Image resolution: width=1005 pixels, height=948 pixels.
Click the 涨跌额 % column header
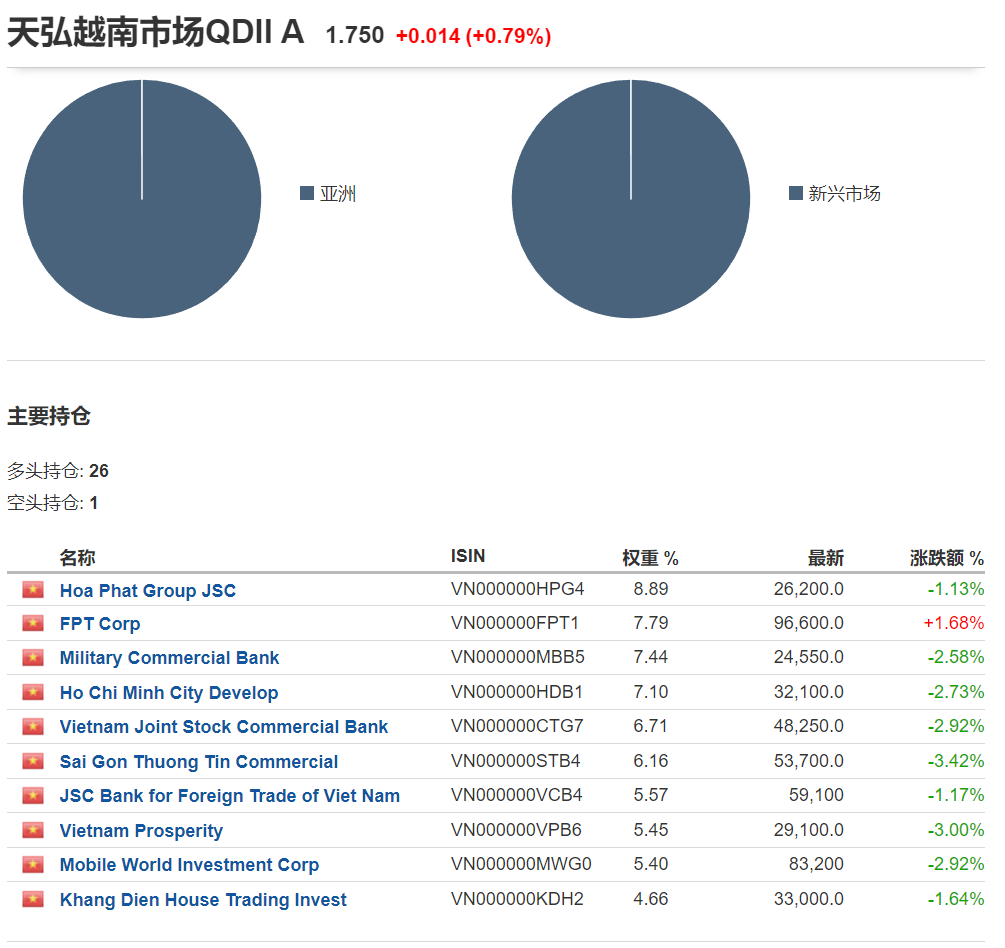947,558
